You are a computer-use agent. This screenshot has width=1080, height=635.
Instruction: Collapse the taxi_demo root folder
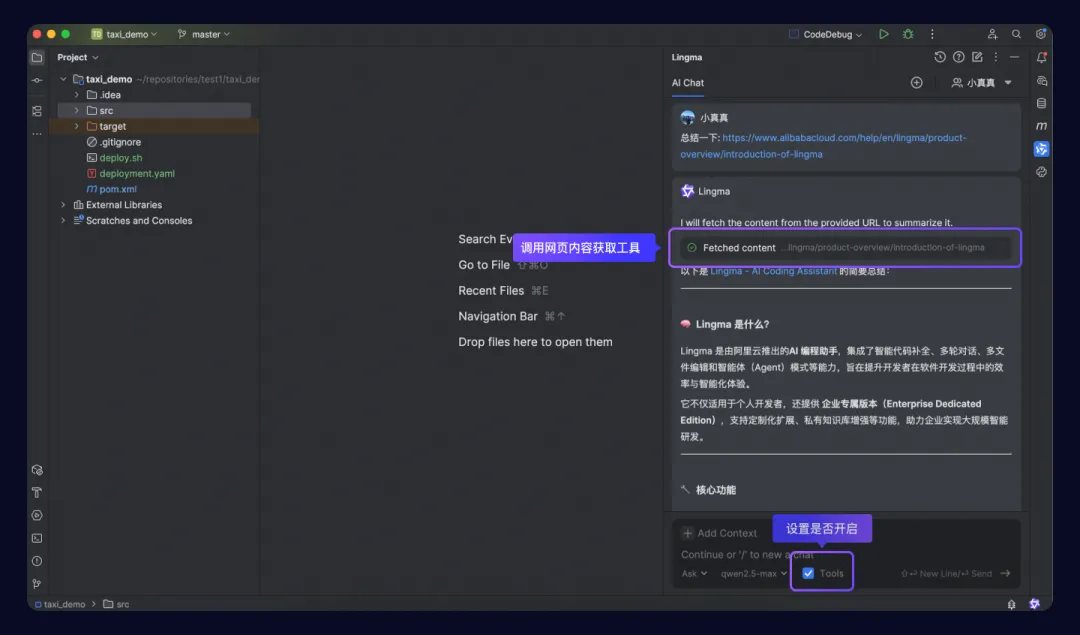[63, 79]
